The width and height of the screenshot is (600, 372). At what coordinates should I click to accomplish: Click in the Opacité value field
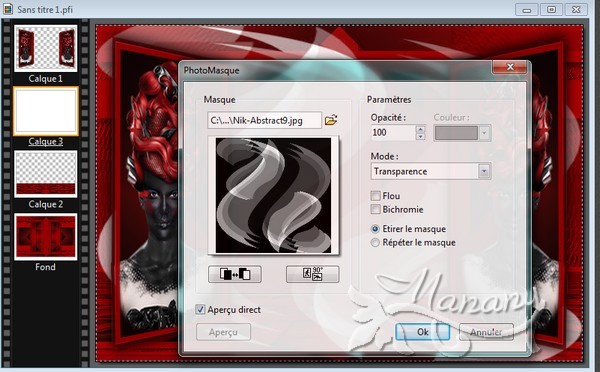393,133
